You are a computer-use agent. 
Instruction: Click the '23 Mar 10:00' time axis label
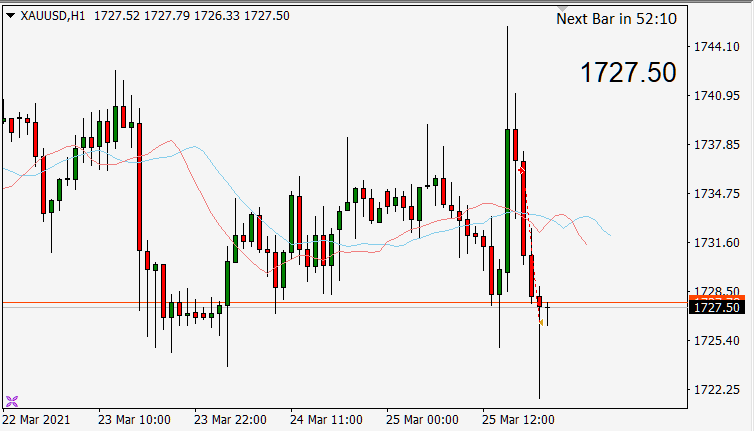tap(134, 419)
